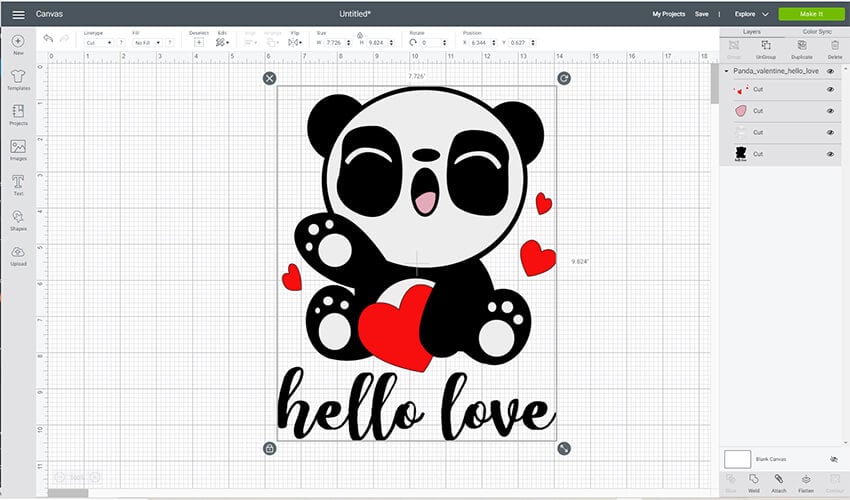
Task: Click the width stepper arrows
Action: tap(348, 43)
